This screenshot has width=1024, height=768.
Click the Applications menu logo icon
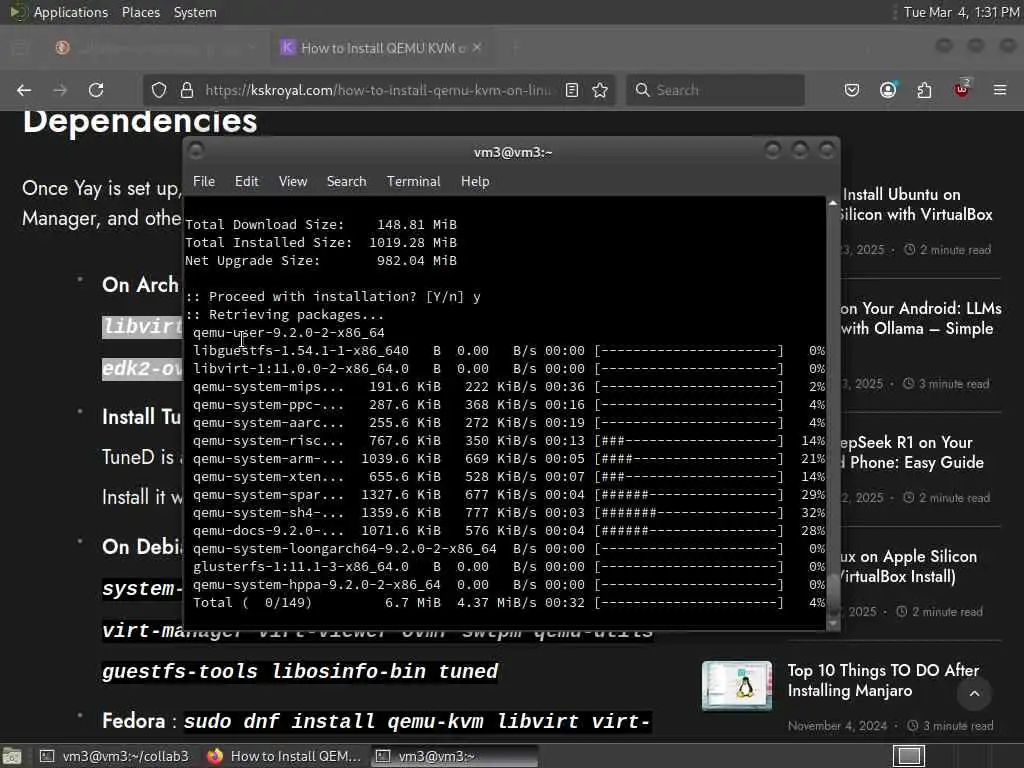click(17, 12)
